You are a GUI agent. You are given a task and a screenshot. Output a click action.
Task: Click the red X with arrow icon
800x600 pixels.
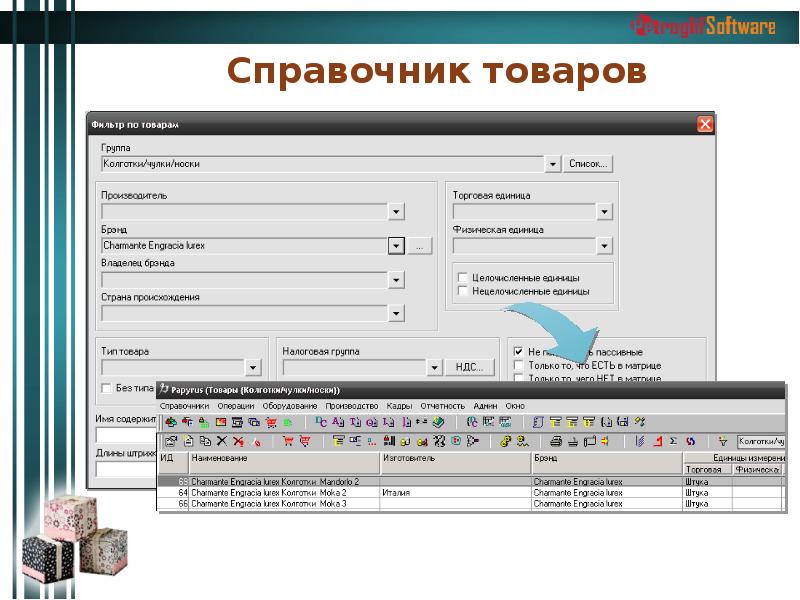(238, 440)
